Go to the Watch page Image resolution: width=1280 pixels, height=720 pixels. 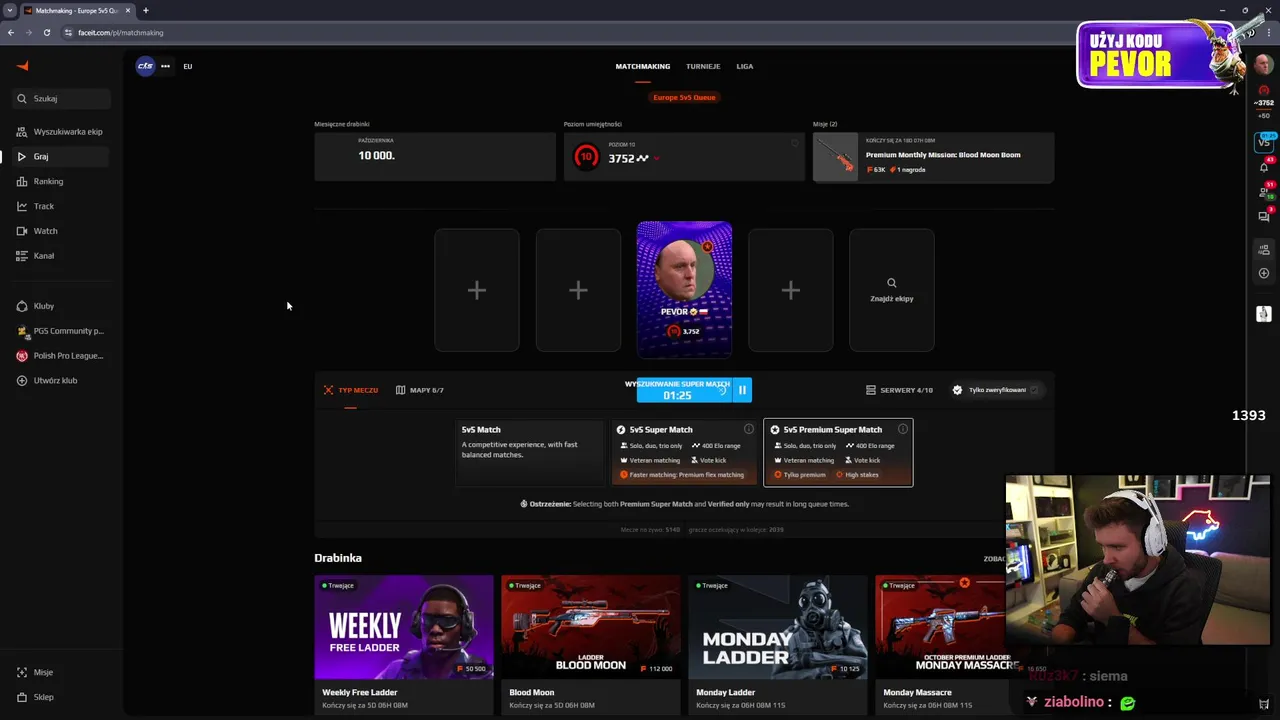(62, 231)
